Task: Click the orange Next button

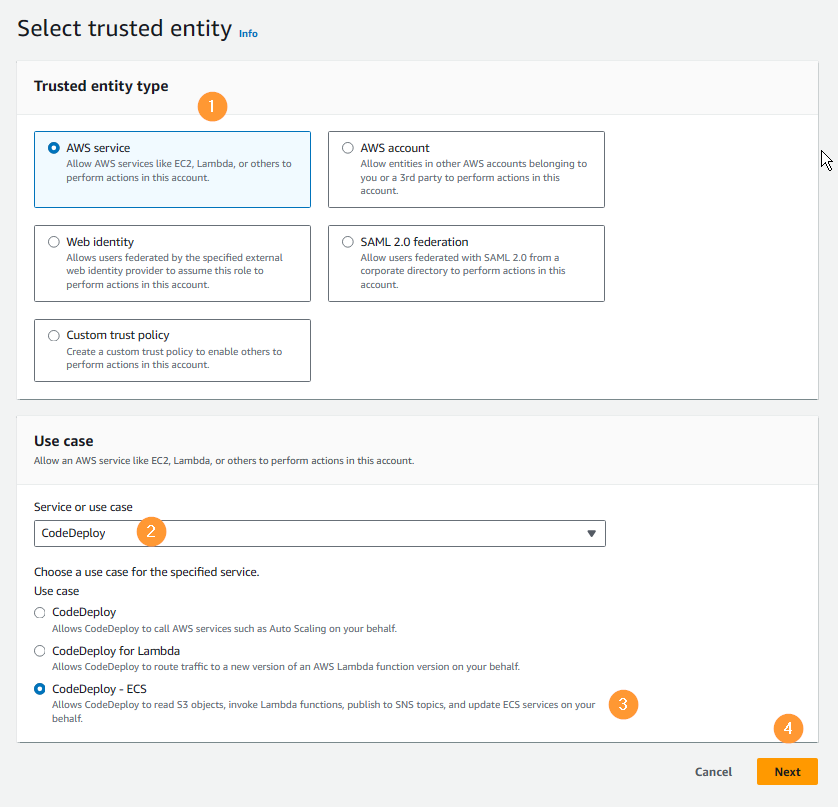Action: [787, 772]
